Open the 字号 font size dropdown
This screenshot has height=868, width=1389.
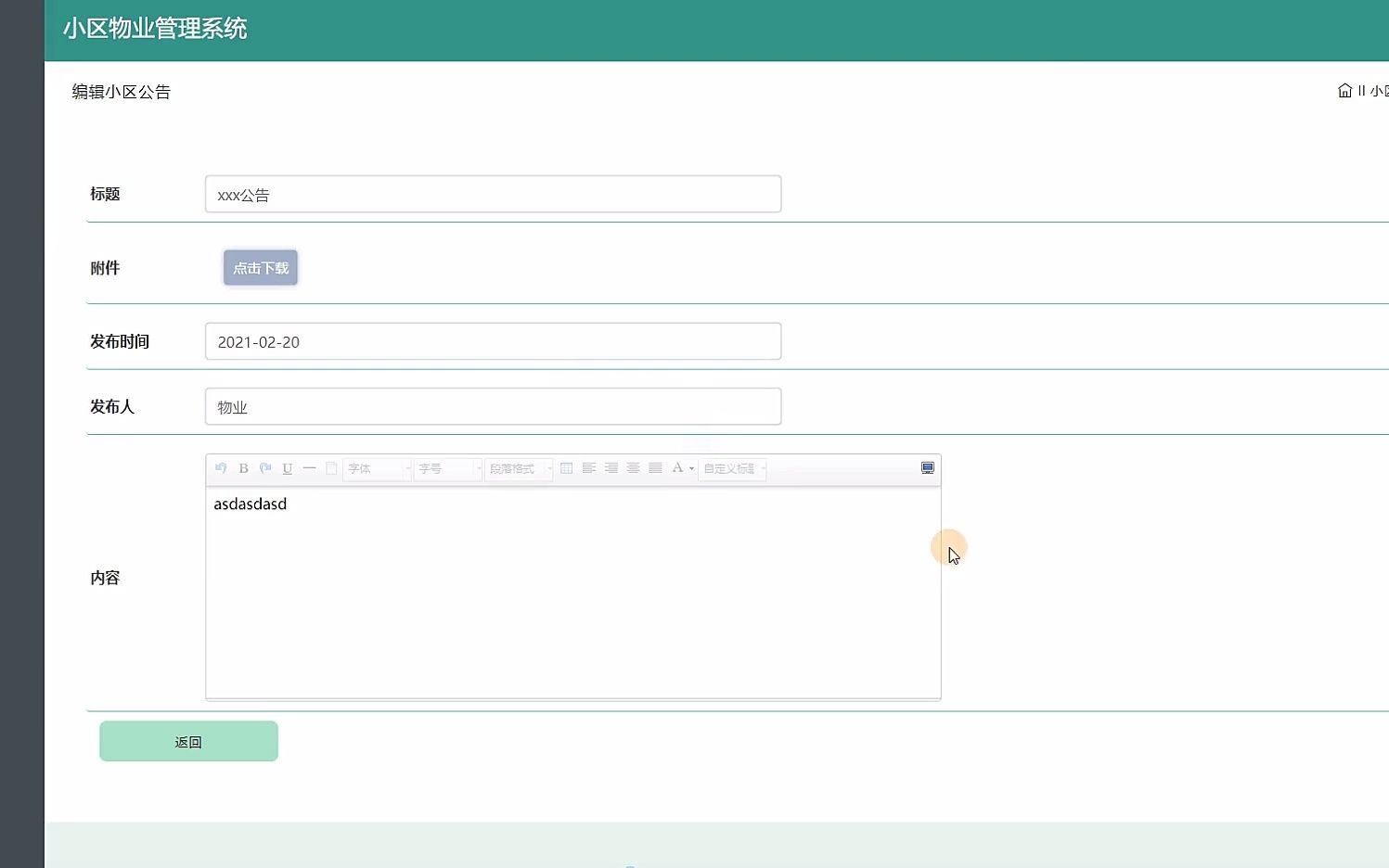coord(448,469)
